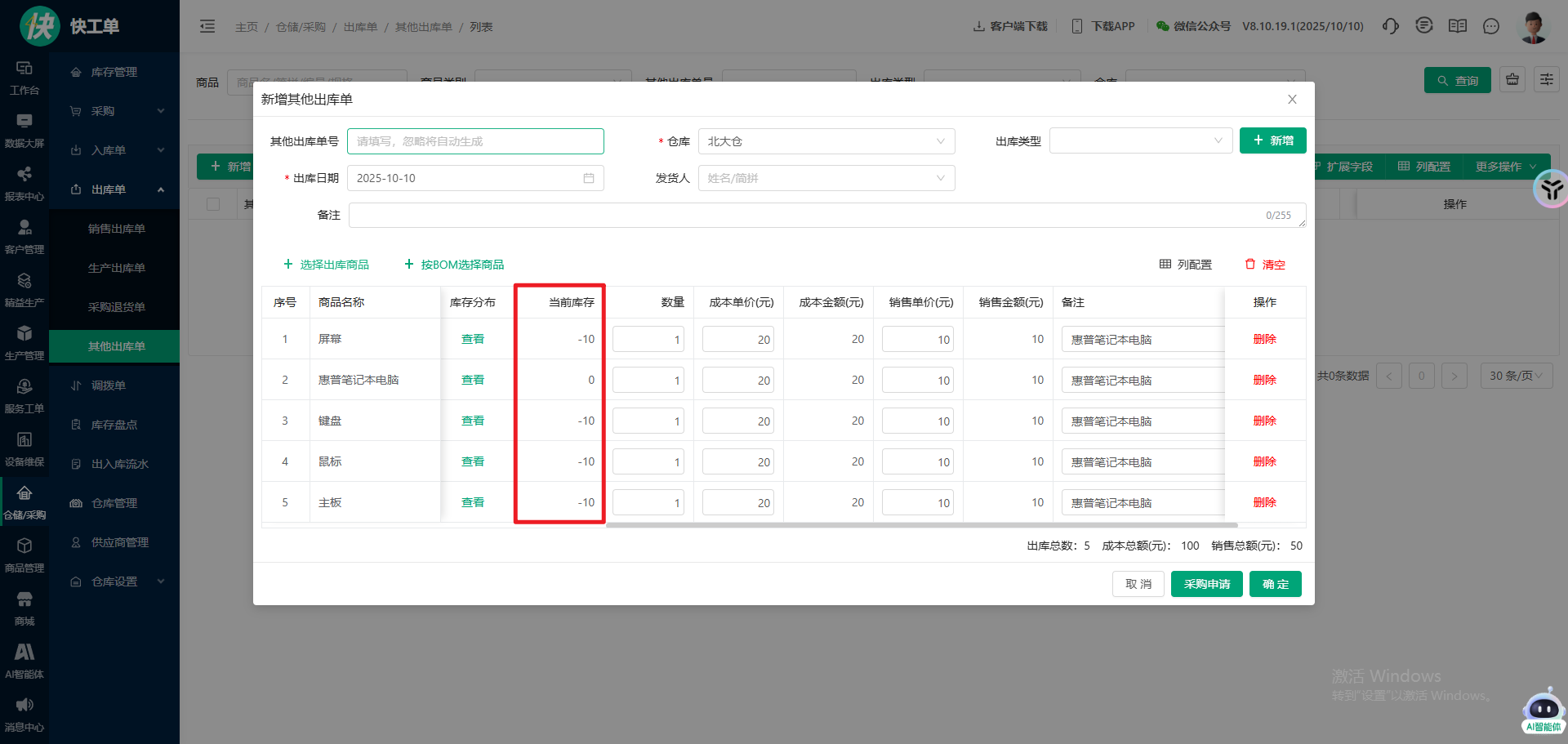Click the user avatar at top right

(x=1533, y=26)
